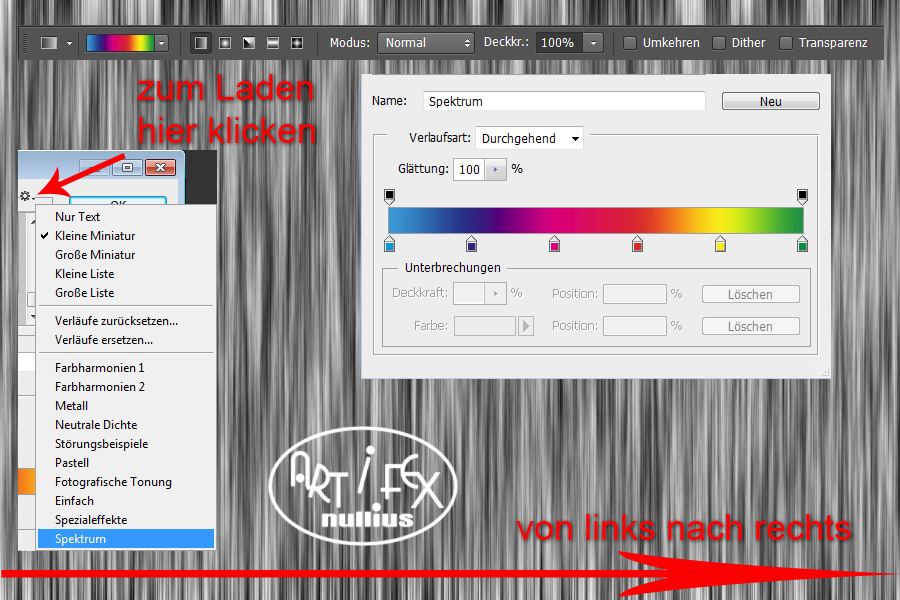Image resolution: width=900 pixels, height=600 pixels.
Task: Load the Metall gradients
Action: pyautogui.click(x=126, y=405)
